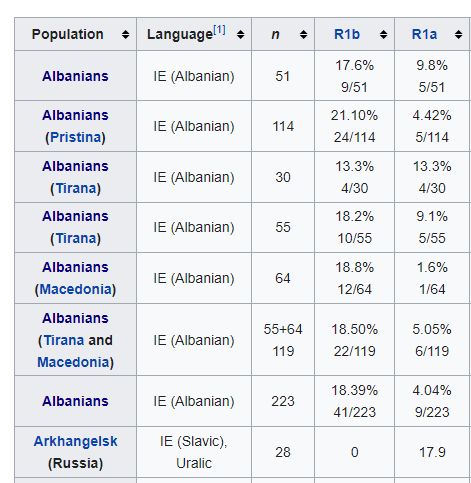Open footnote reference [1] beside Language
The width and height of the screenshot is (471, 483).
[219, 30]
